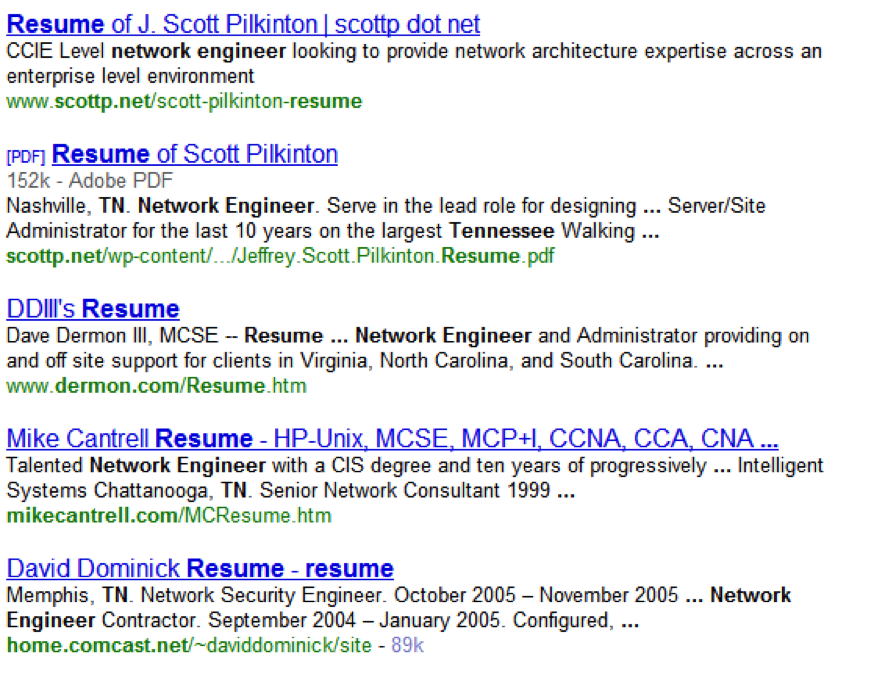The width and height of the screenshot is (895, 684).
Task: Click the home.comcast.net/~daviddominick/site URL
Action: tap(189, 645)
